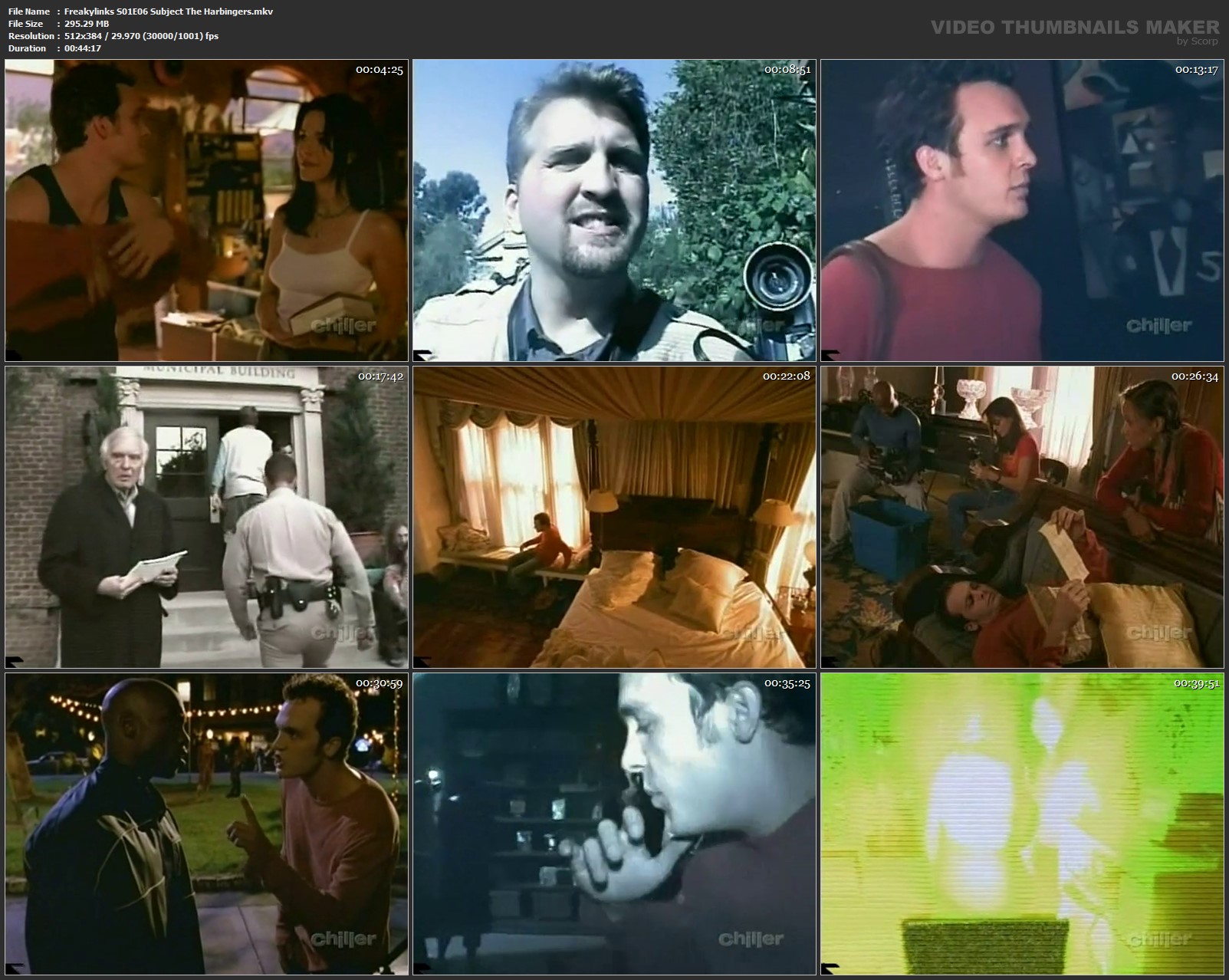Select the thumbnail timestamped 00:04:25
Viewport: 1229px width, 980px height.
click(x=206, y=210)
